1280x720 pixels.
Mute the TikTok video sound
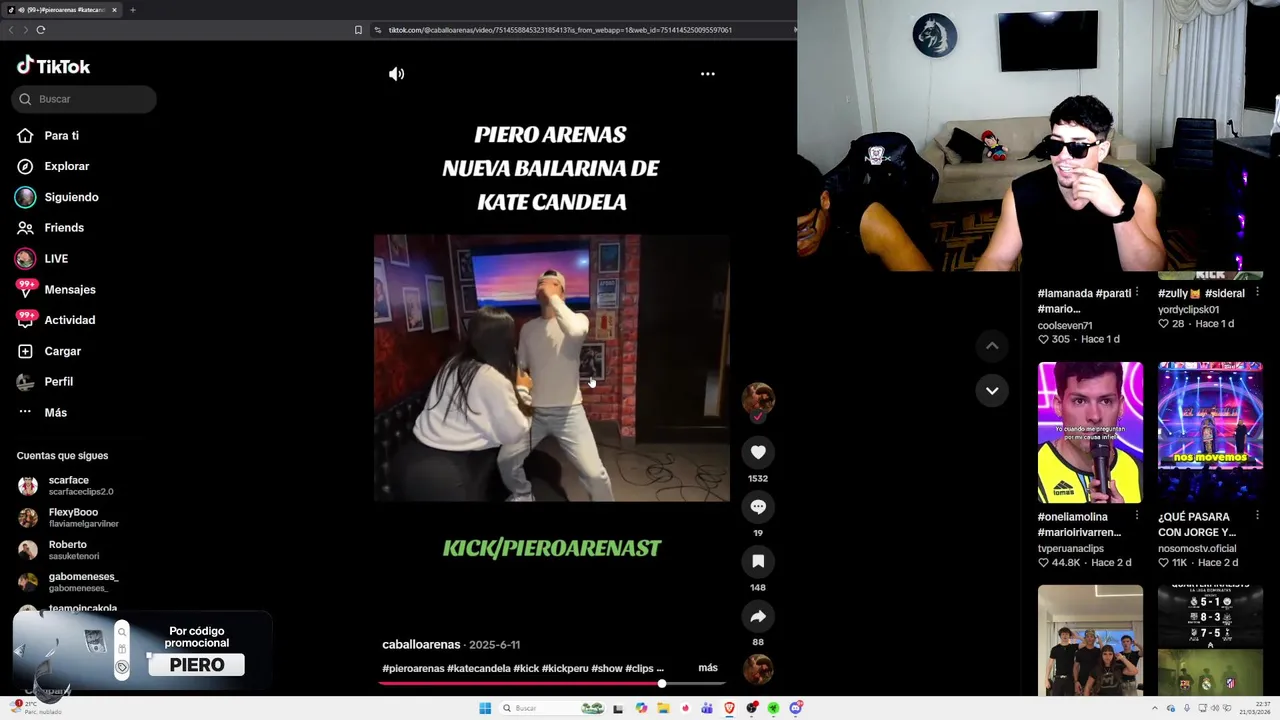click(397, 74)
